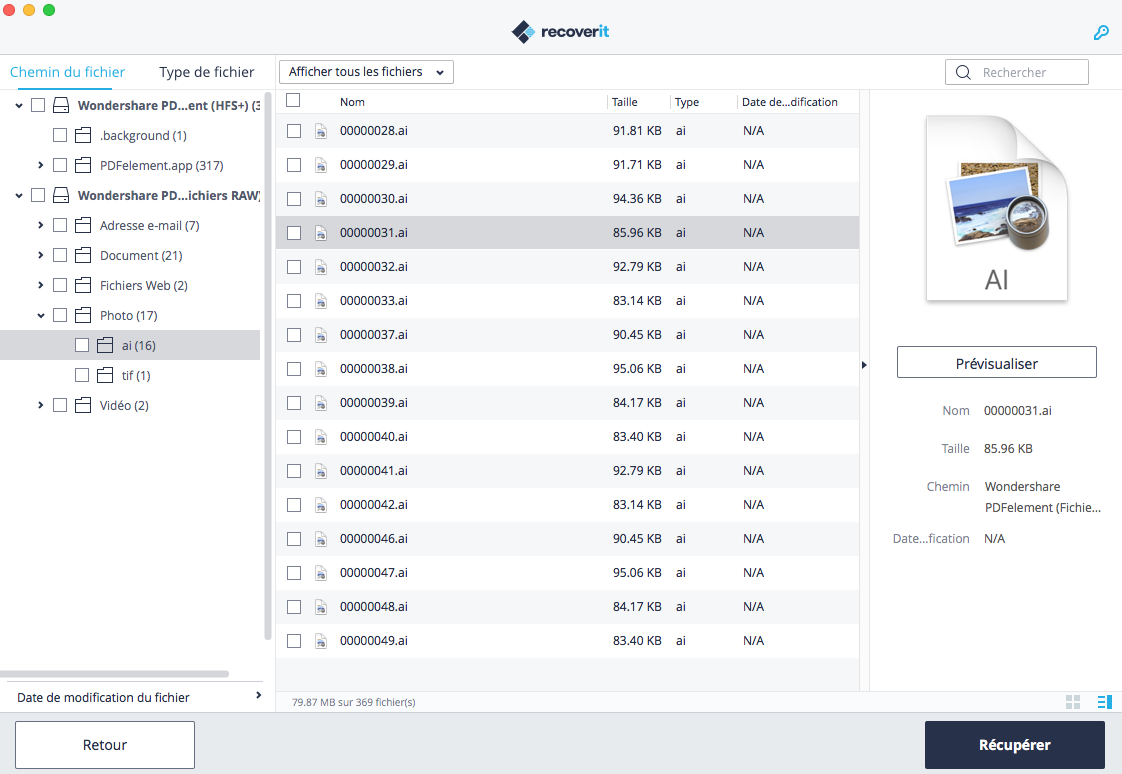1122x774 pixels.
Task: Click the tree panel vertical scrollbar
Action: click(x=268, y=365)
